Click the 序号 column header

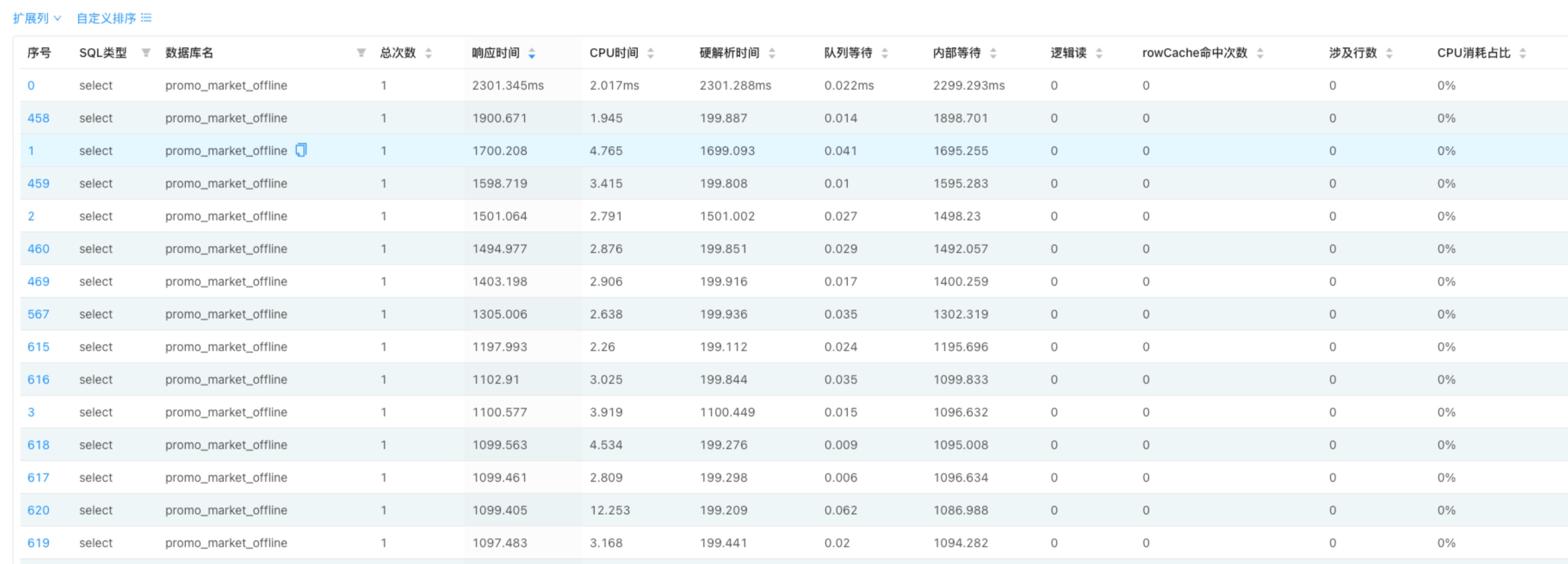[39, 53]
